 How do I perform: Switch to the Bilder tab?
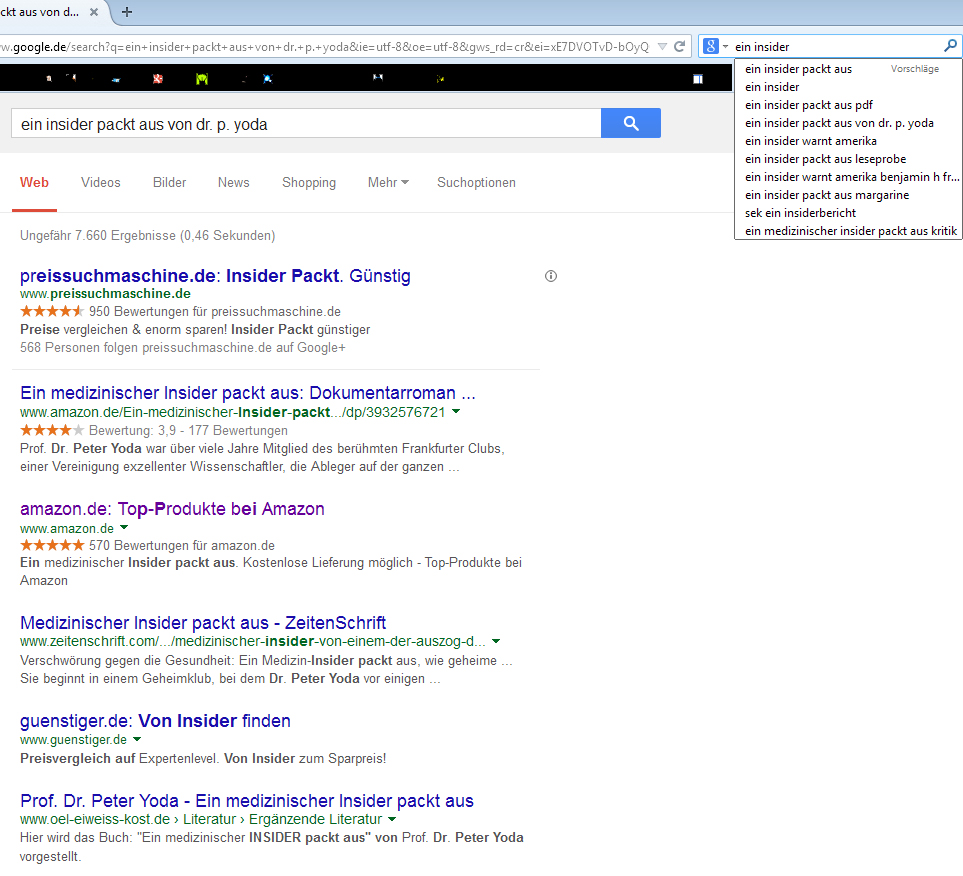tap(169, 182)
